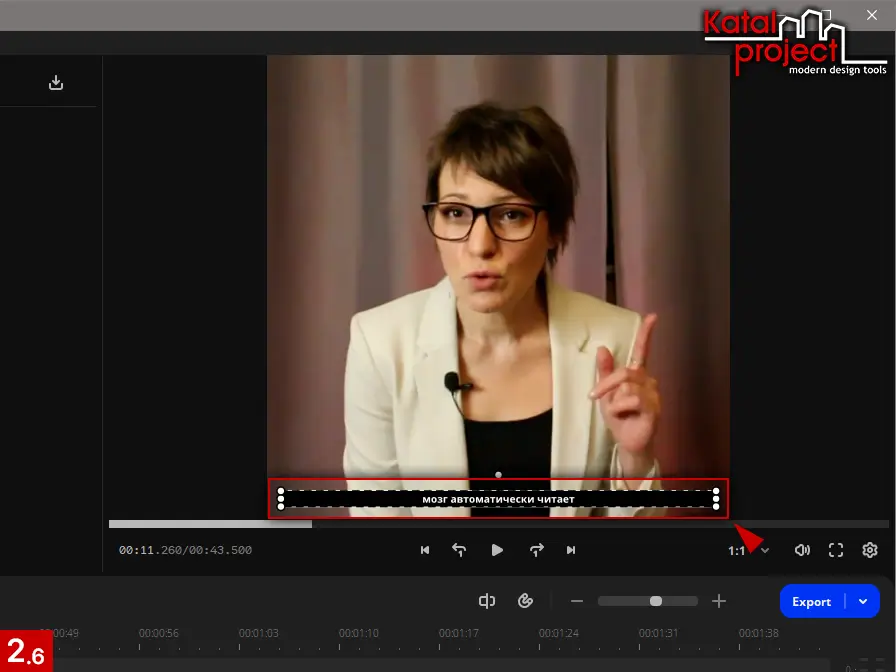Play the video preview
This screenshot has width=896, height=672.
pos(497,550)
